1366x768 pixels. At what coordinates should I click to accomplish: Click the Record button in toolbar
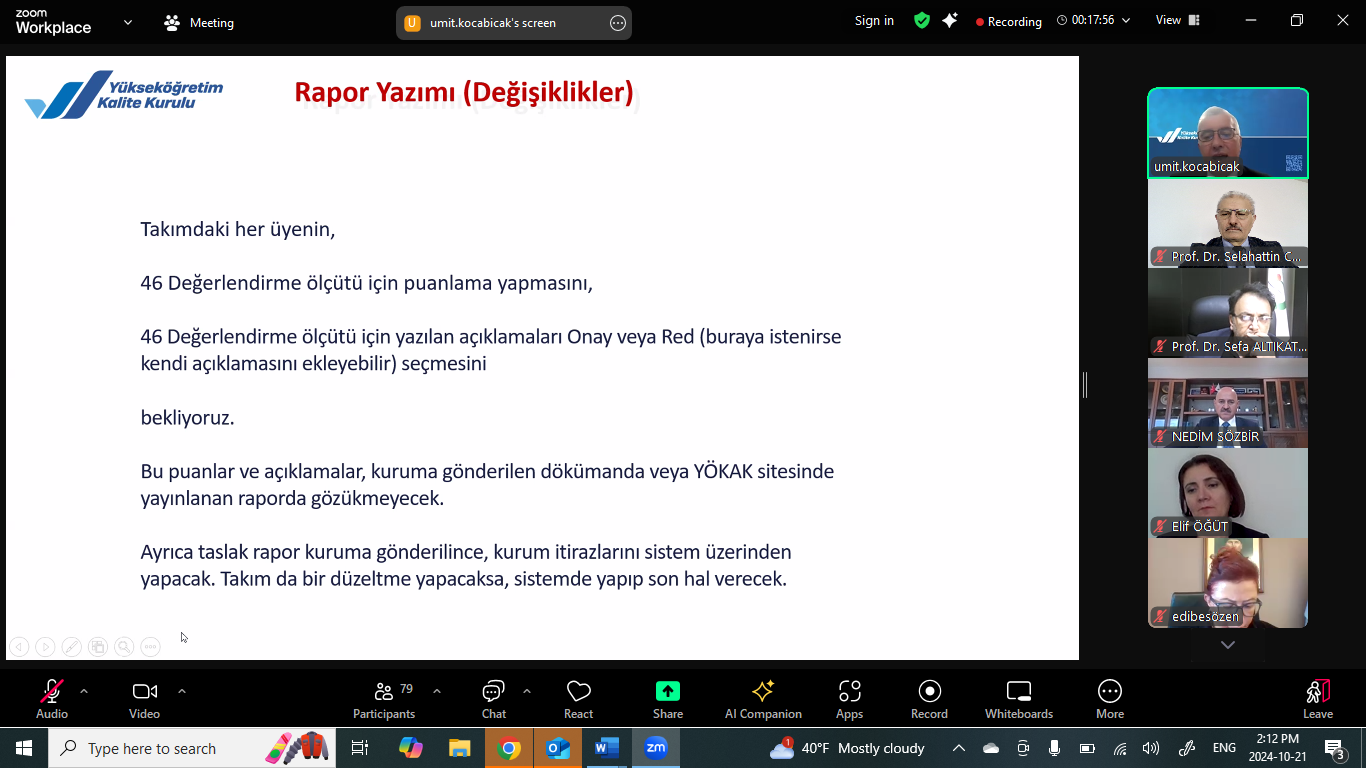point(929,699)
